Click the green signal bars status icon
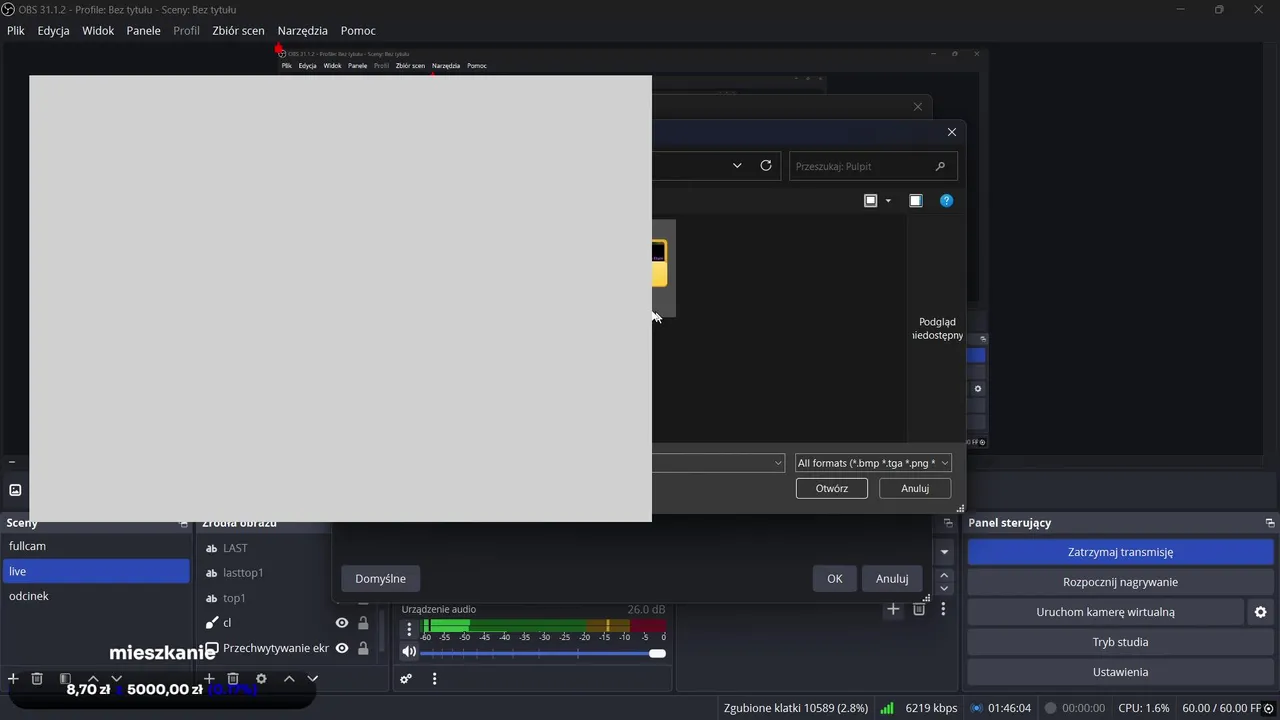This screenshot has height=720, width=1280. pyautogui.click(x=887, y=708)
